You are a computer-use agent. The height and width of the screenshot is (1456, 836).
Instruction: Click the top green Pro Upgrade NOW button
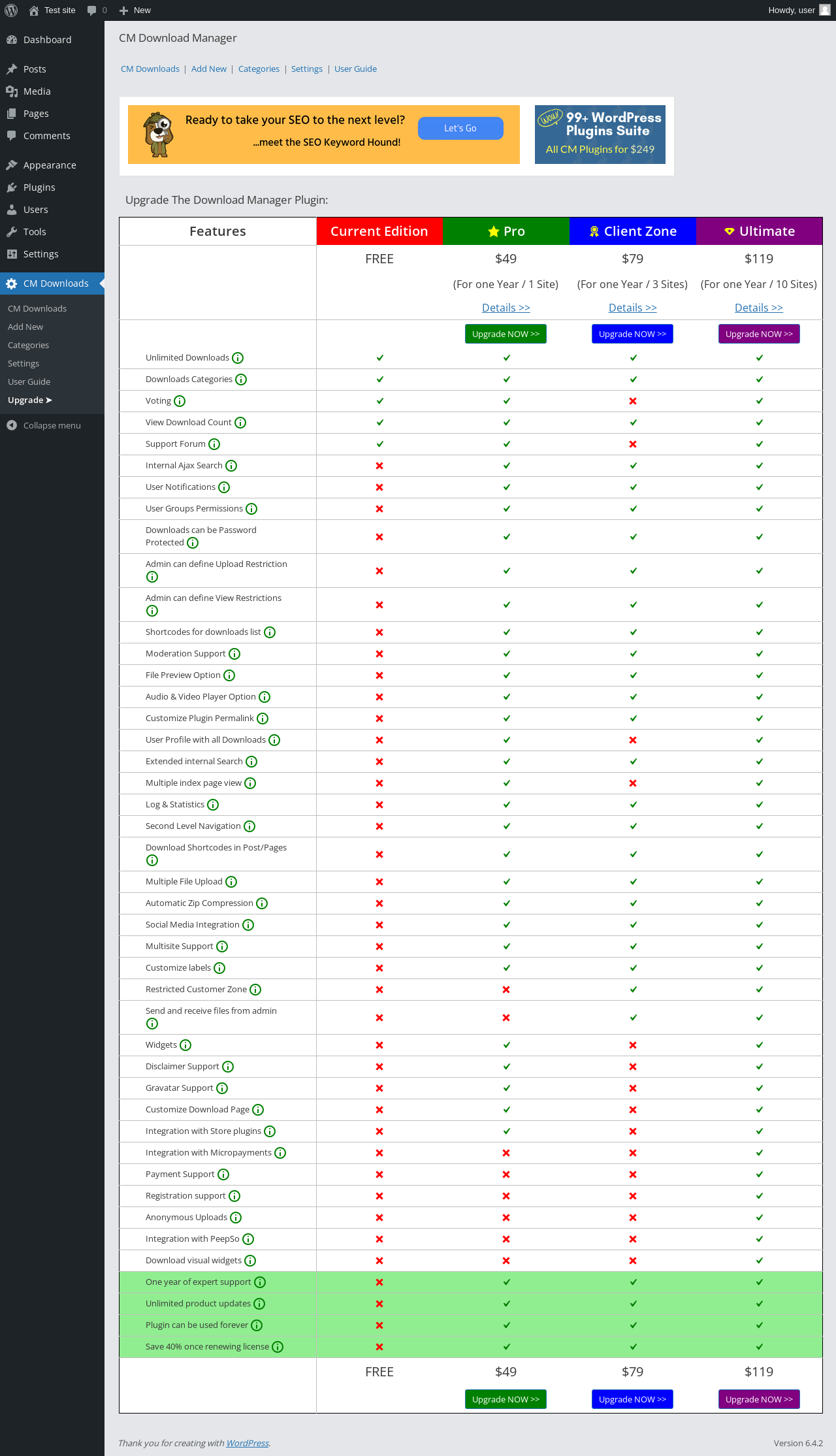[506, 334]
